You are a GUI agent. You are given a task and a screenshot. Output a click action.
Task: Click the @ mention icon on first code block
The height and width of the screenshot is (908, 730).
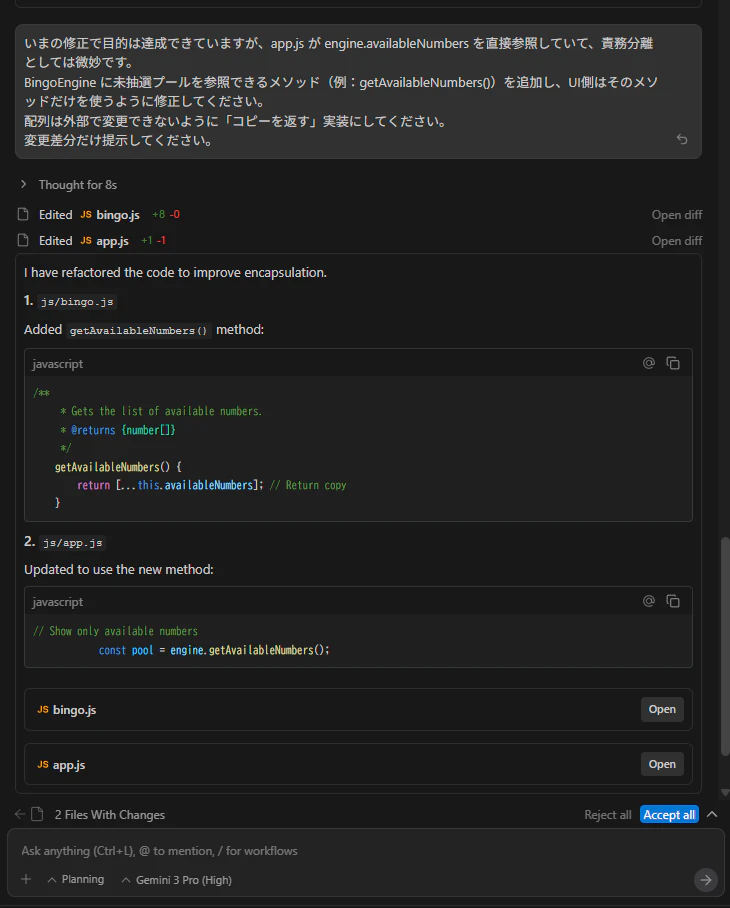[648, 363]
